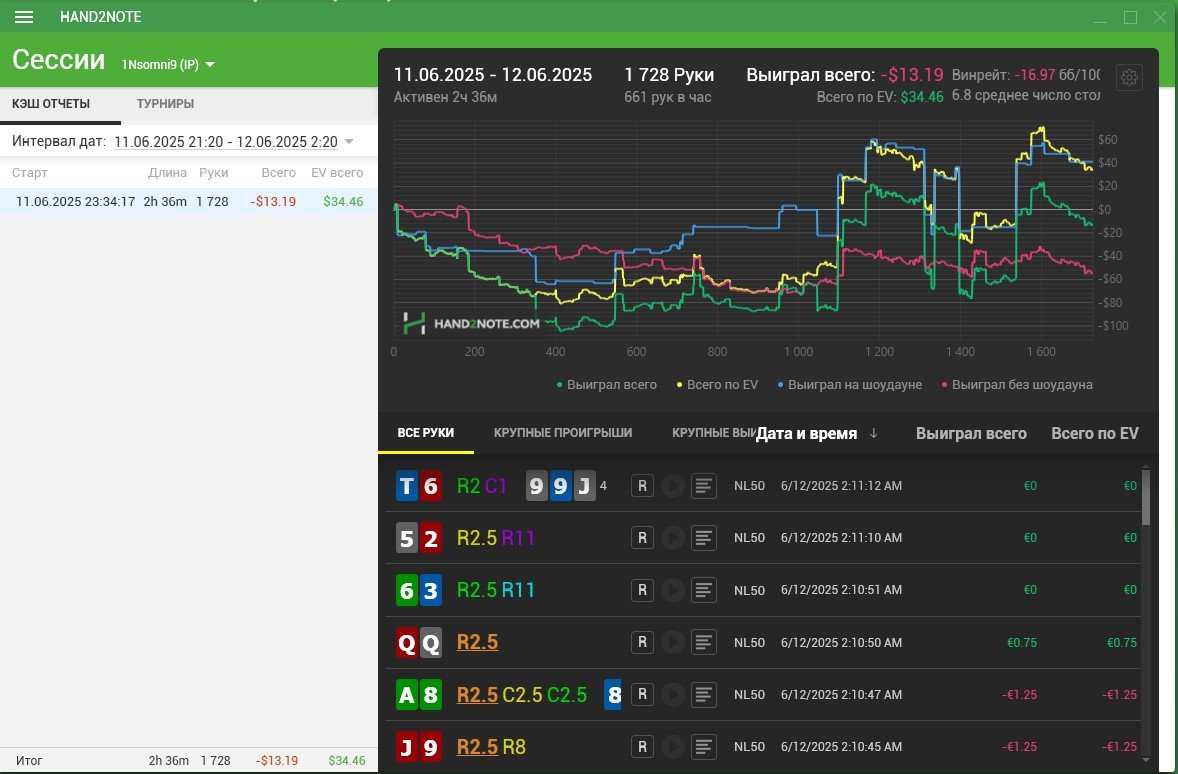Open the hamburger main menu

24,17
